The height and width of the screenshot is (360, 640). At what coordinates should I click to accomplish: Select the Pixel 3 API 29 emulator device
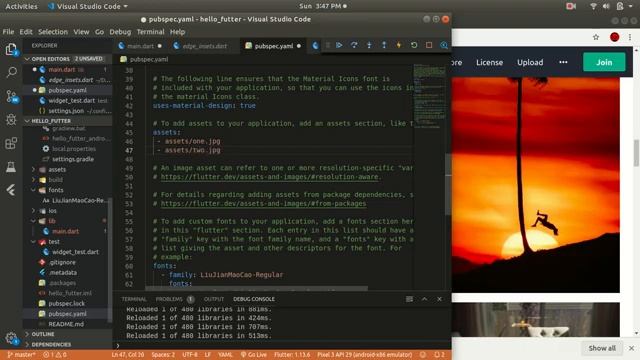coord(364,355)
